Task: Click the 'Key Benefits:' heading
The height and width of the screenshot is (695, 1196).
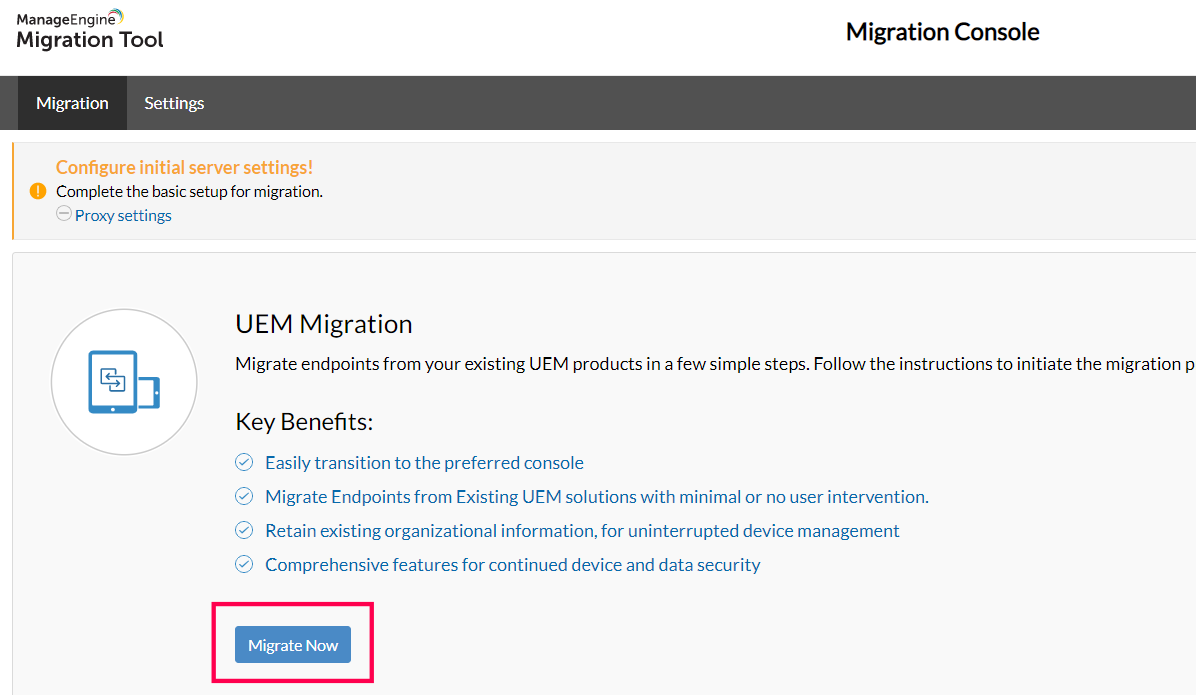Action: tap(304, 422)
